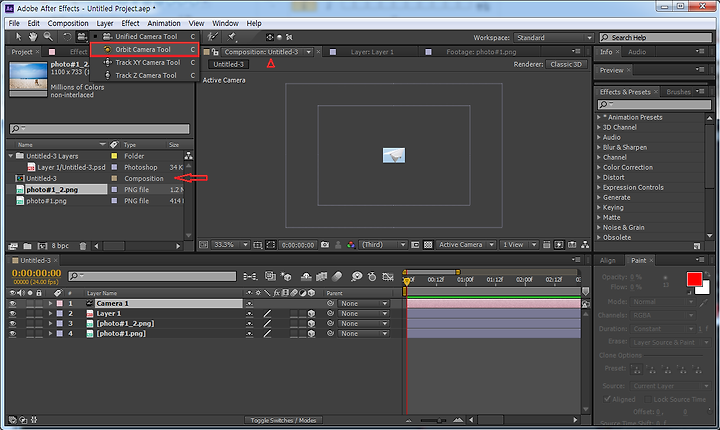Open Parent dropdown for Camera 1
The height and width of the screenshot is (430, 720).
[364, 304]
